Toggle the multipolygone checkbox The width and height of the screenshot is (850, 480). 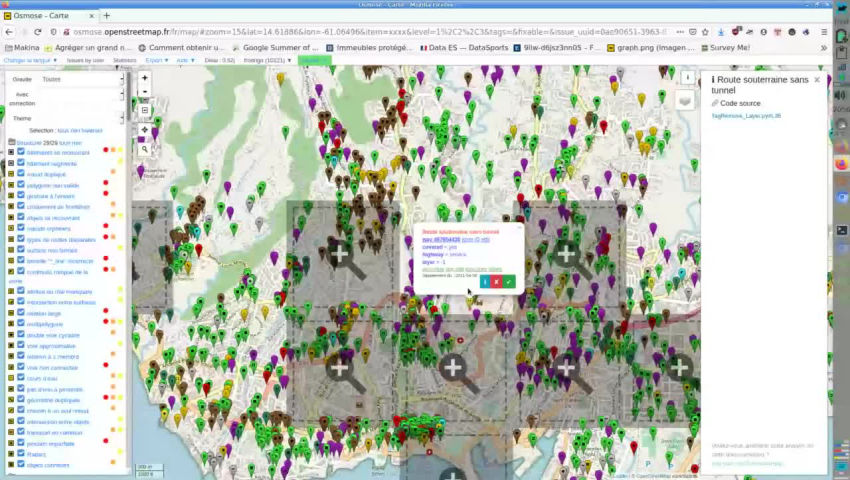tap(21, 324)
